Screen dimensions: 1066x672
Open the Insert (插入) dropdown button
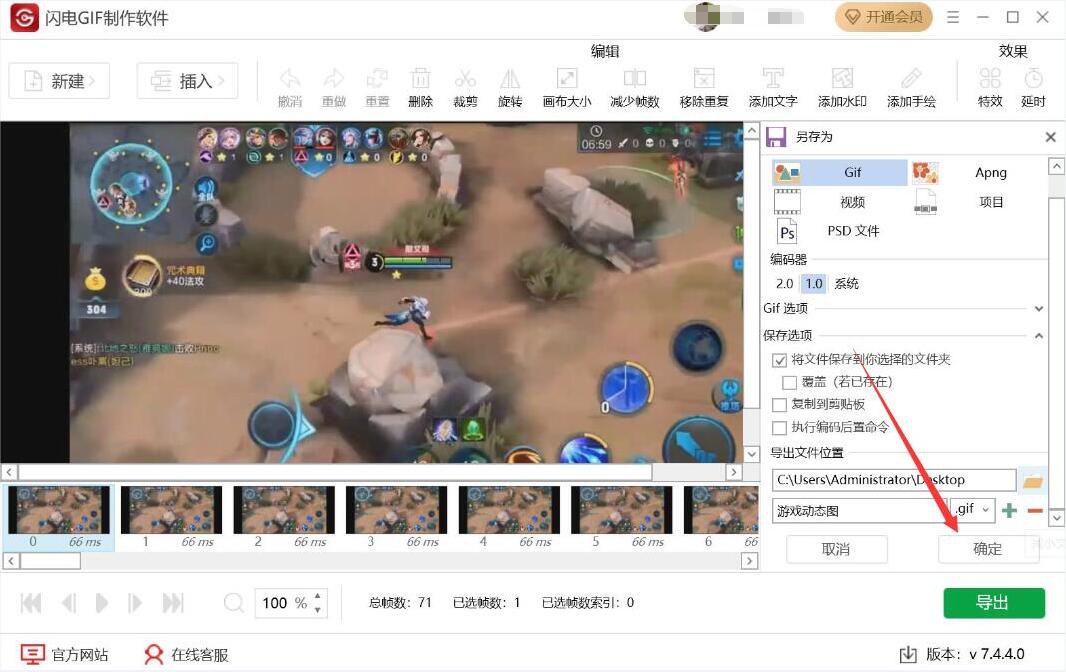(x=188, y=81)
